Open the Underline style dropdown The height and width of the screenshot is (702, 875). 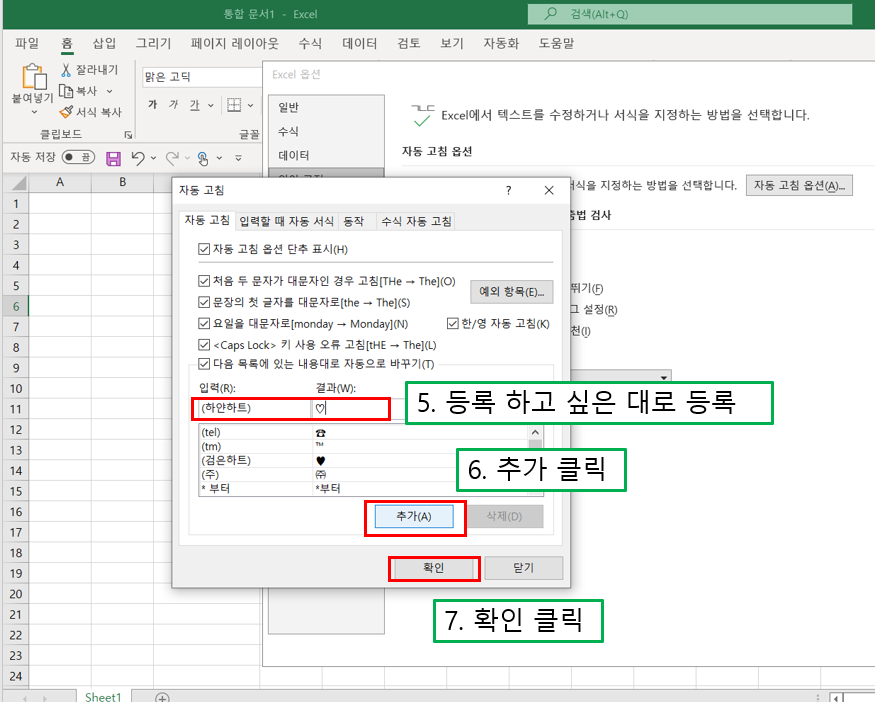tap(210, 105)
